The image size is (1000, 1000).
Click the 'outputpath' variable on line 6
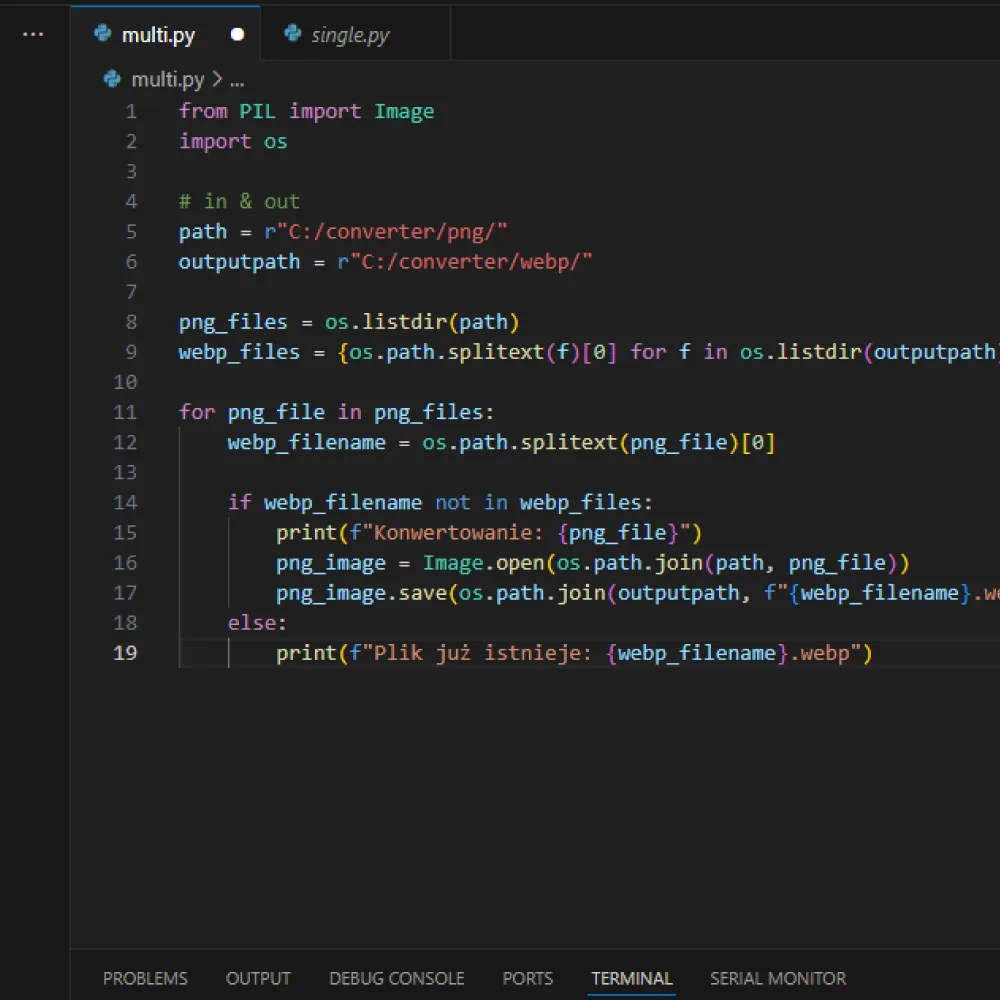[239, 261]
